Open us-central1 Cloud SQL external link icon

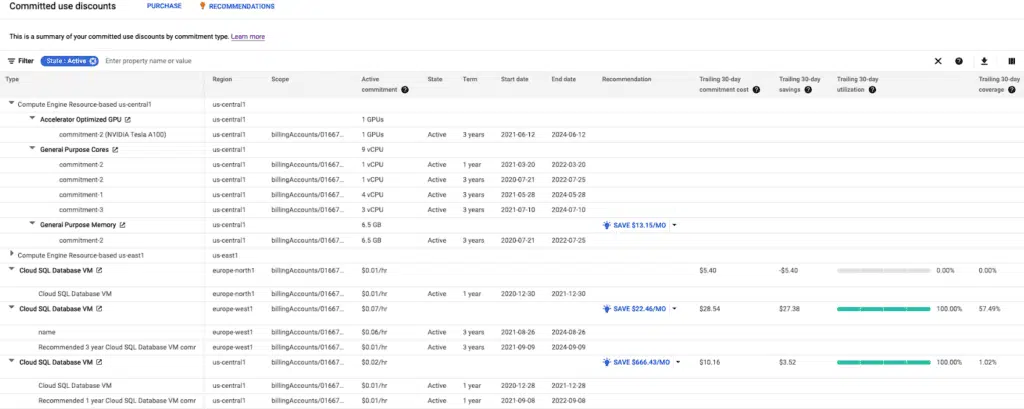tap(99, 362)
